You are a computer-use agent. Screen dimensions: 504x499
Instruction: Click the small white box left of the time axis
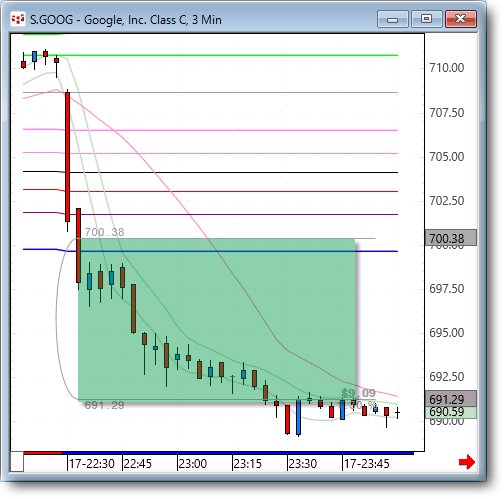point(17,462)
